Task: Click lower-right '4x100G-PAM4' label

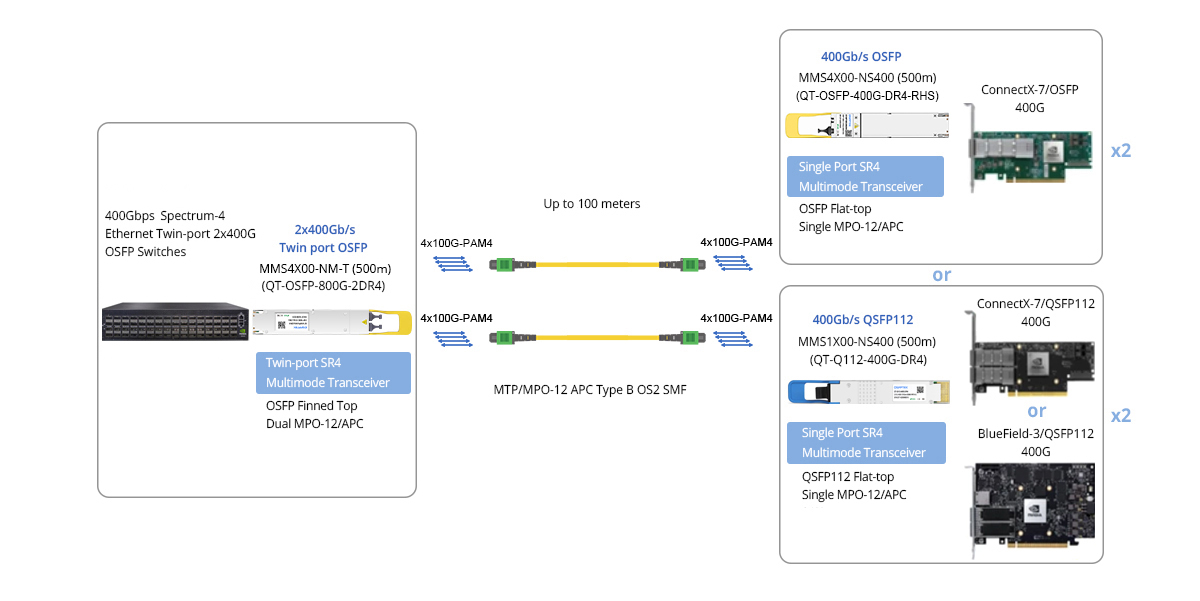Action: pyautogui.click(x=736, y=318)
